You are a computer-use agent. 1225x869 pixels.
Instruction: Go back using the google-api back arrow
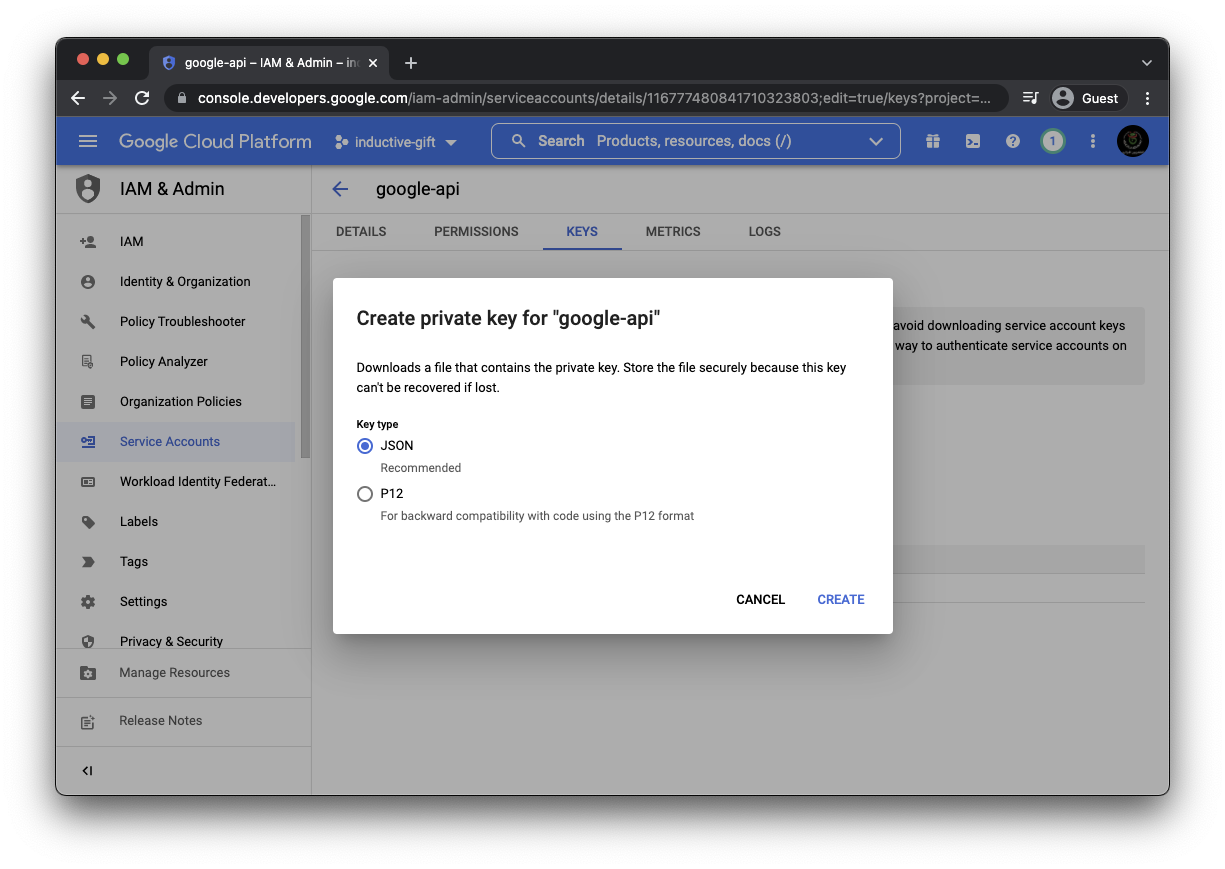(x=340, y=189)
